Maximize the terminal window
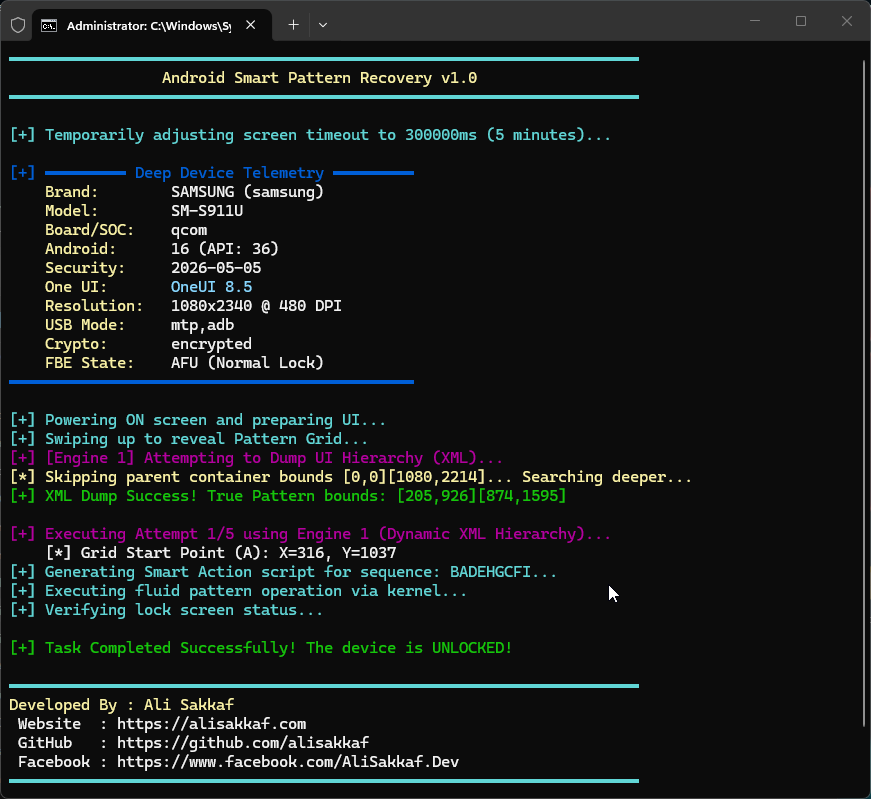Image resolution: width=871 pixels, height=799 pixels. (x=800, y=21)
